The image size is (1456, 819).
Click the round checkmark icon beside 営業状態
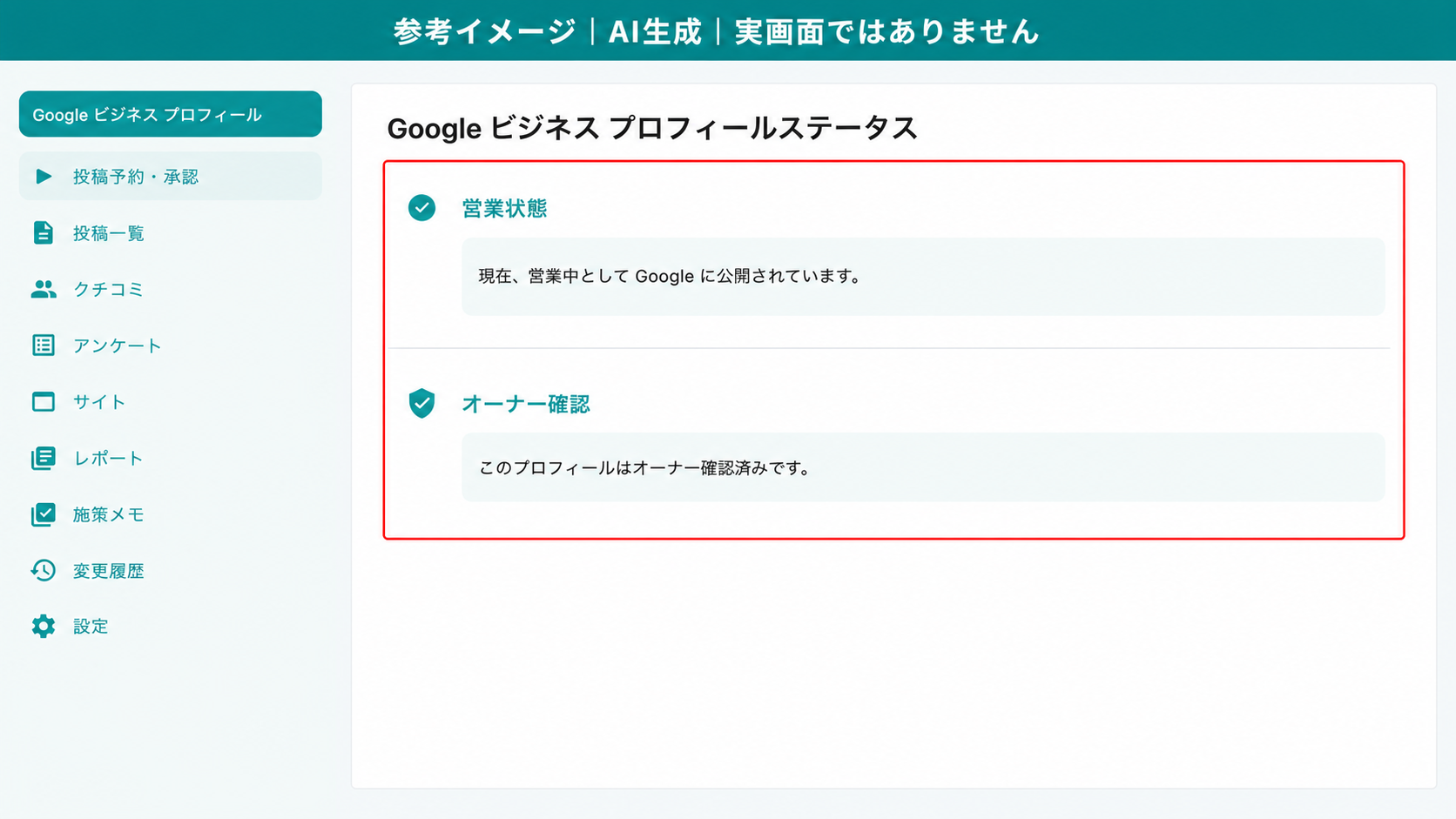(421, 208)
